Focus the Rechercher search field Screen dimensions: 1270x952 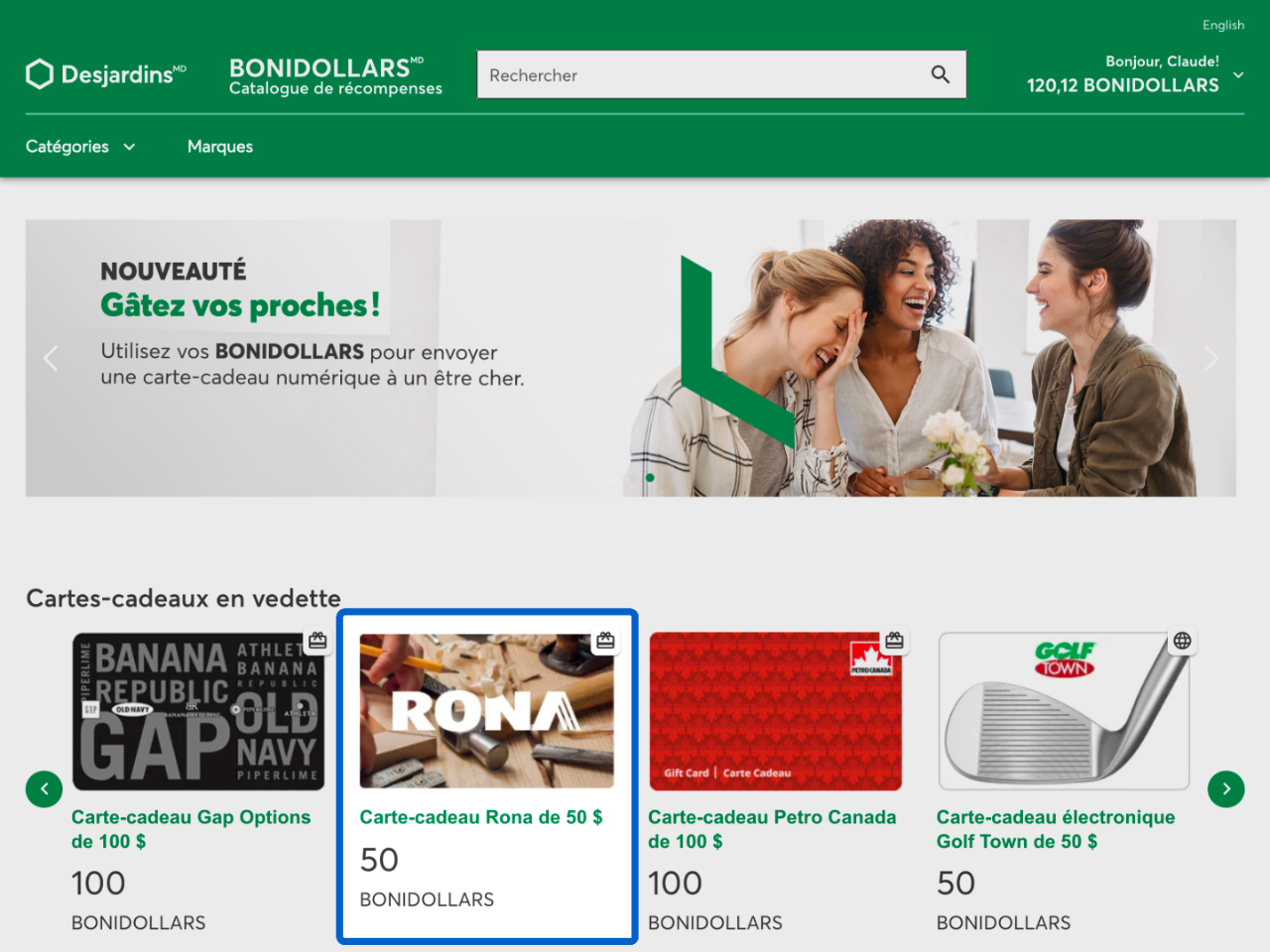[704, 74]
